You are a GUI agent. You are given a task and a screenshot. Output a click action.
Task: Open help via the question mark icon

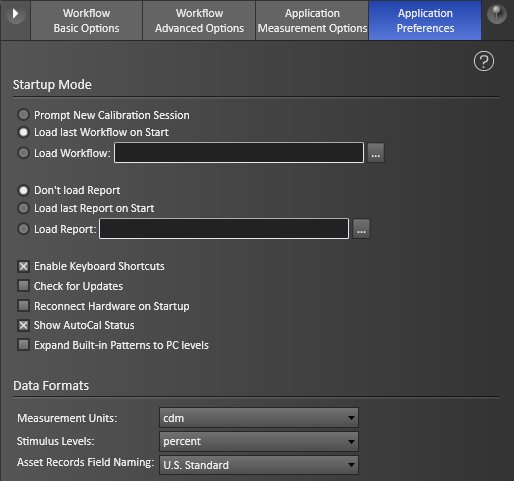coord(484,61)
